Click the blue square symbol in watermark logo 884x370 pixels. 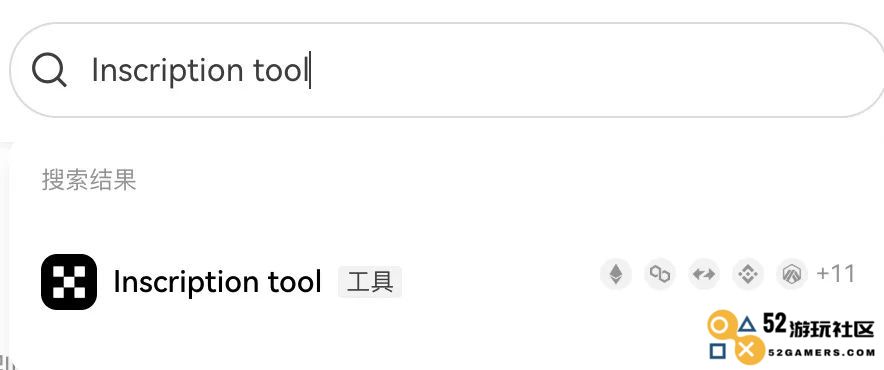point(718,351)
